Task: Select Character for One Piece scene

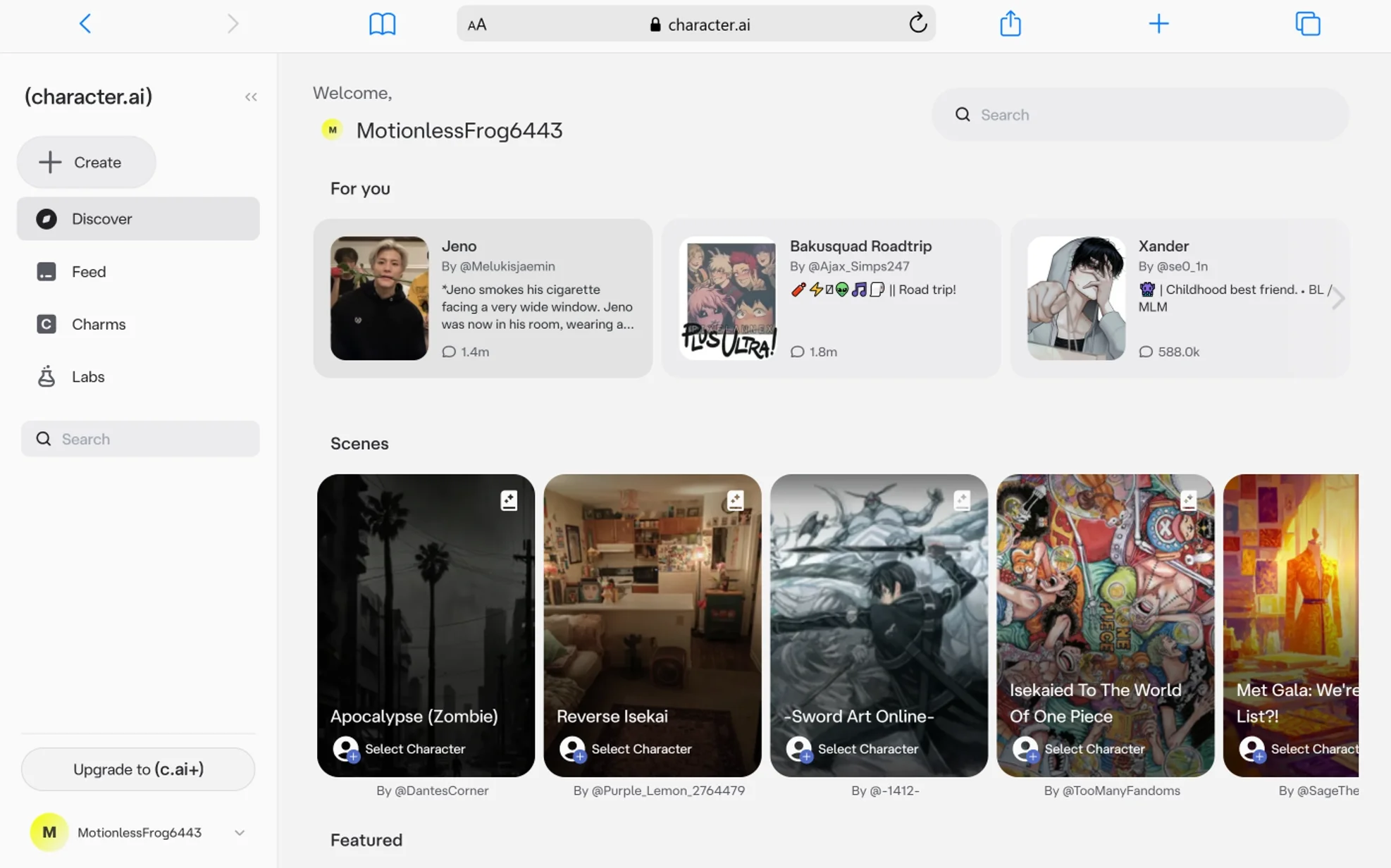Action: pos(1078,749)
